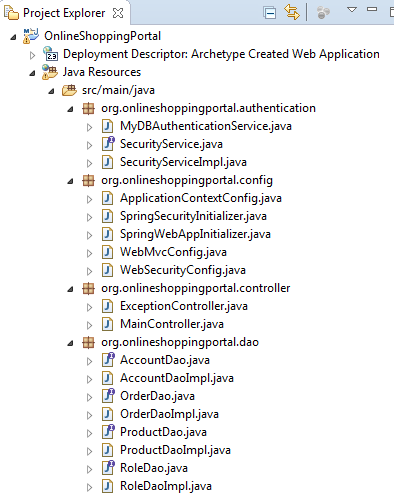Close the Project Explorer tab
Screen dimensions: 394x496
click(x=118, y=13)
